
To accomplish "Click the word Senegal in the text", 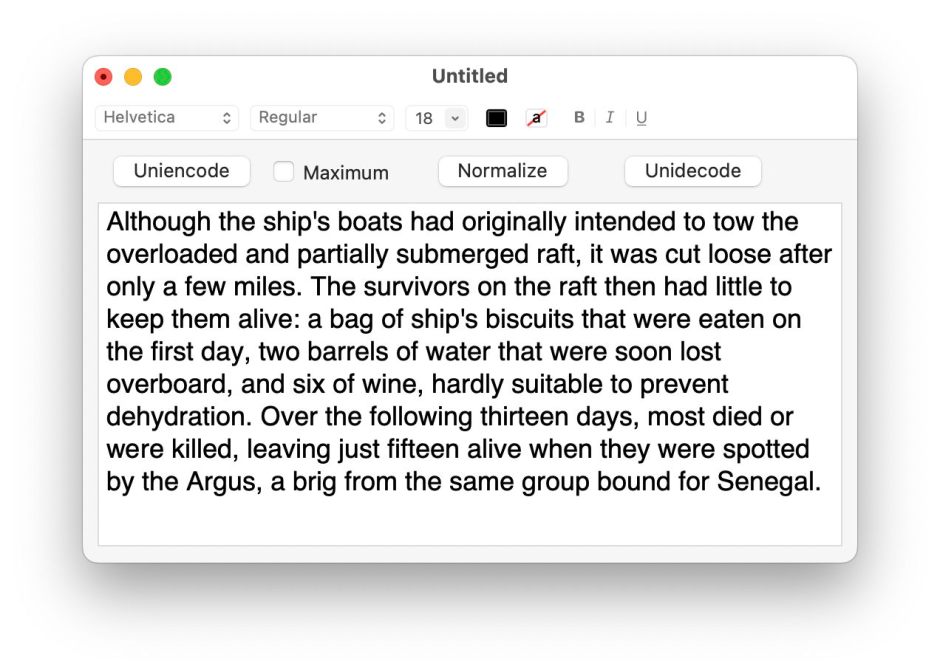I will pos(767,482).
